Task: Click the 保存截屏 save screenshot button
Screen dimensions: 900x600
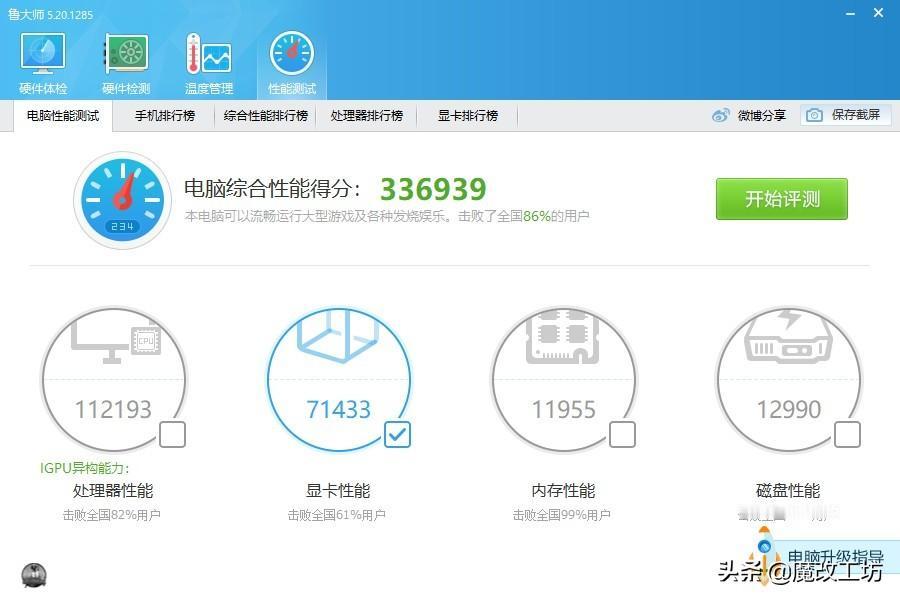Action: pos(845,115)
